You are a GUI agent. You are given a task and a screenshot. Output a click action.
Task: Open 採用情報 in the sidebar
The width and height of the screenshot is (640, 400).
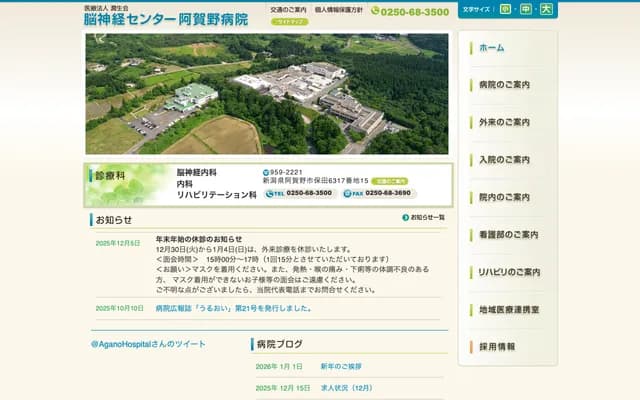click(508, 347)
